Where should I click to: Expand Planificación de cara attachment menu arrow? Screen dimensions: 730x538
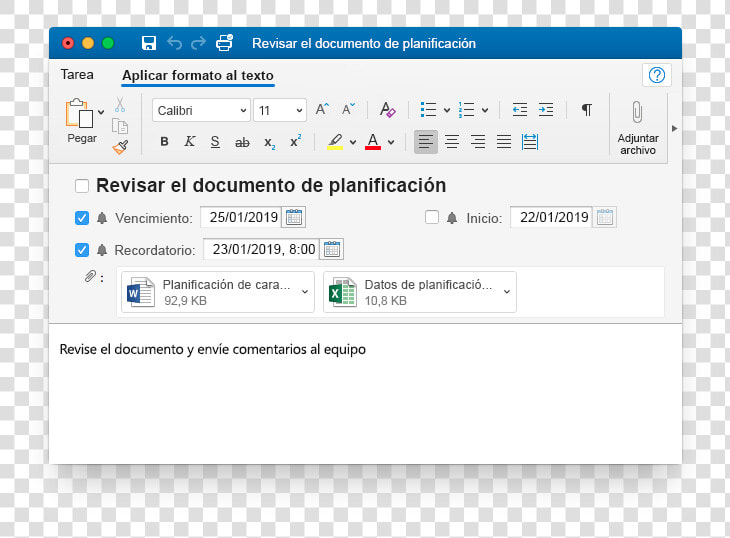click(305, 291)
